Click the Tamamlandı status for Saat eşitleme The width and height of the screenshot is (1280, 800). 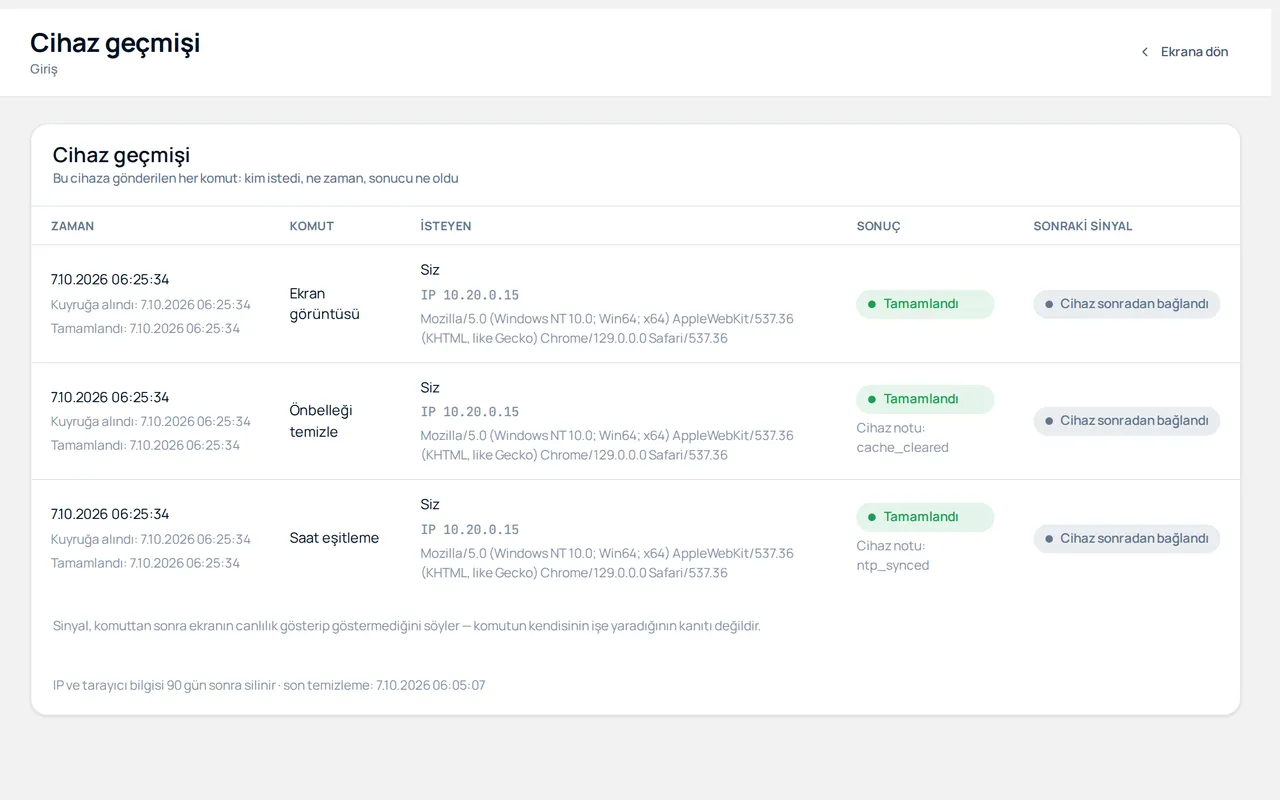925,517
